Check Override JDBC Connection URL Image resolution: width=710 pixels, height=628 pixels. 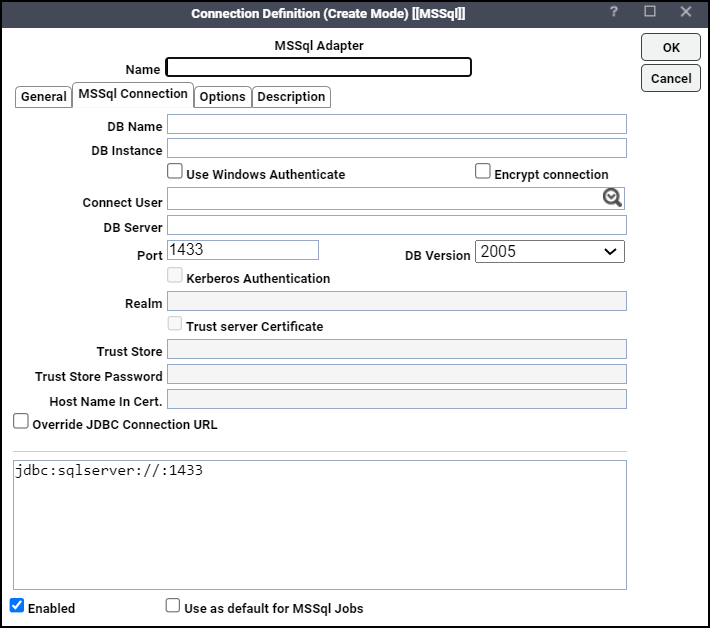(x=21, y=421)
